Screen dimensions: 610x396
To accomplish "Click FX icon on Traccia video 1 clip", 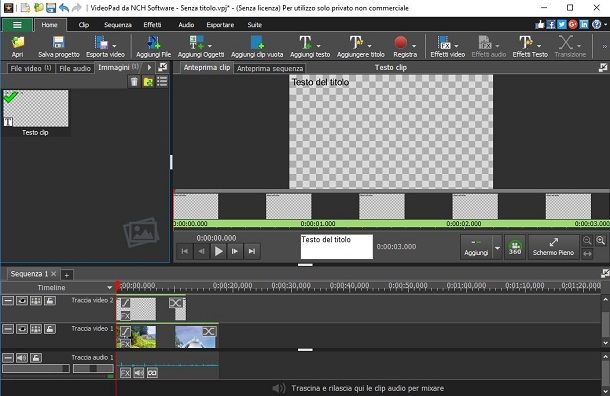I will (x=125, y=344).
